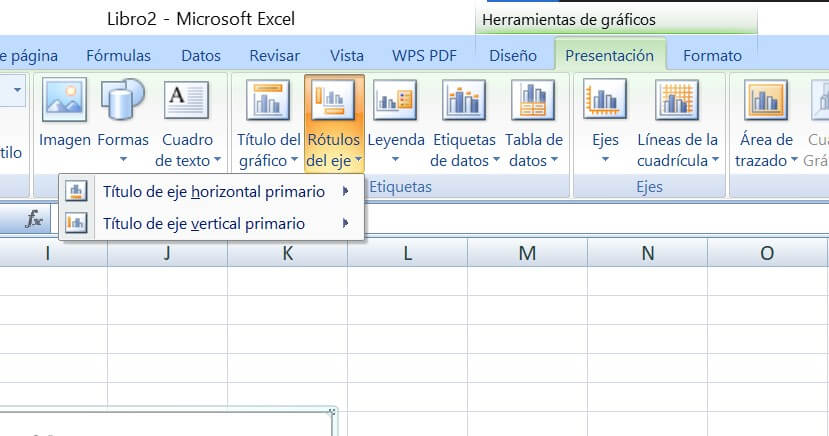Click the Título del gráfico icon
This screenshot has width=829, height=436.
tap(268, 101)
